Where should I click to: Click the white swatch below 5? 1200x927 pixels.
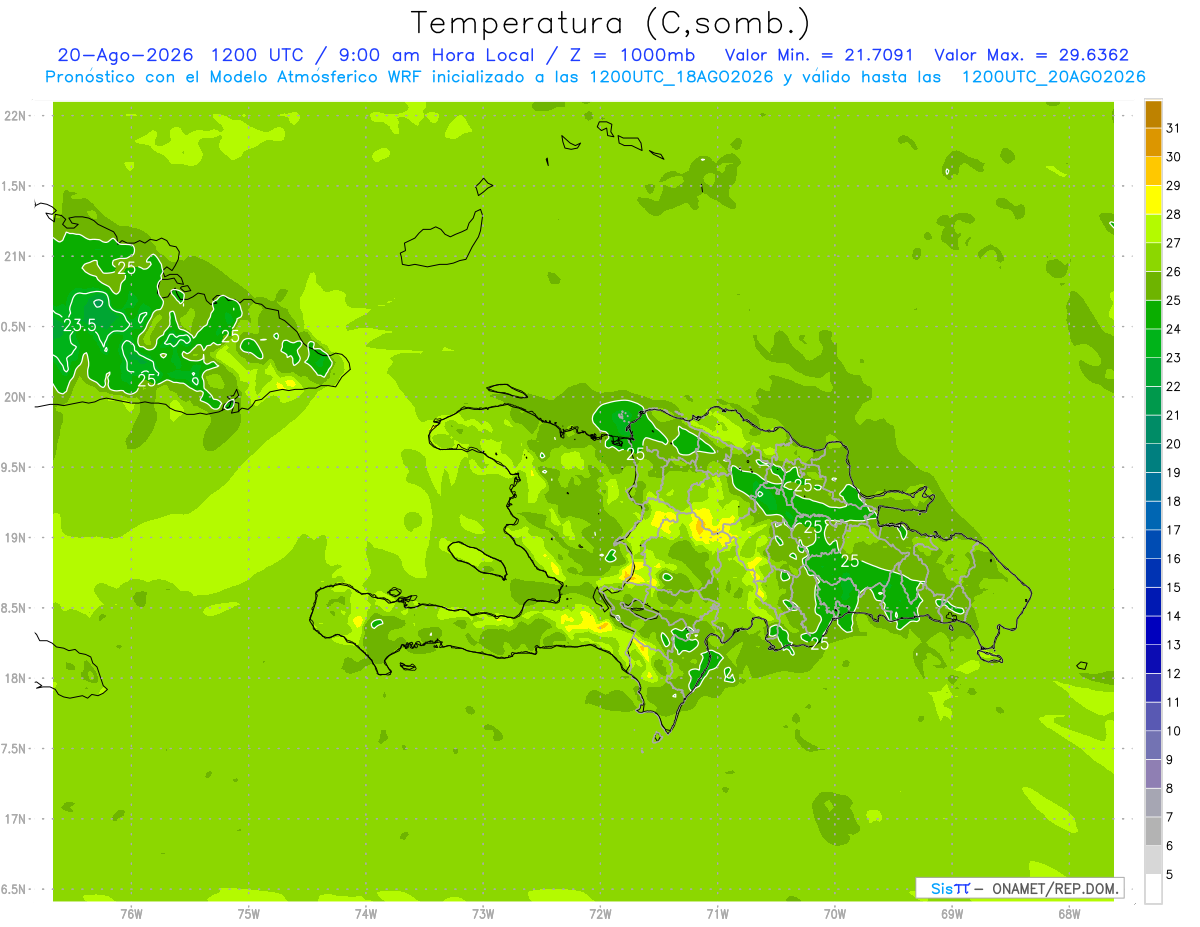coord(1153,889)
